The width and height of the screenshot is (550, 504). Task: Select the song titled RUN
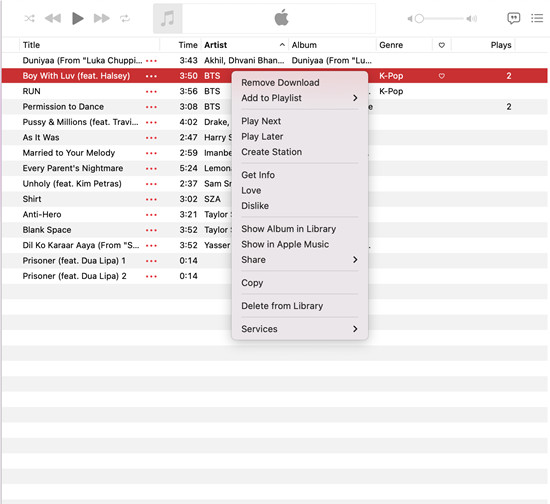pos(32,91)
